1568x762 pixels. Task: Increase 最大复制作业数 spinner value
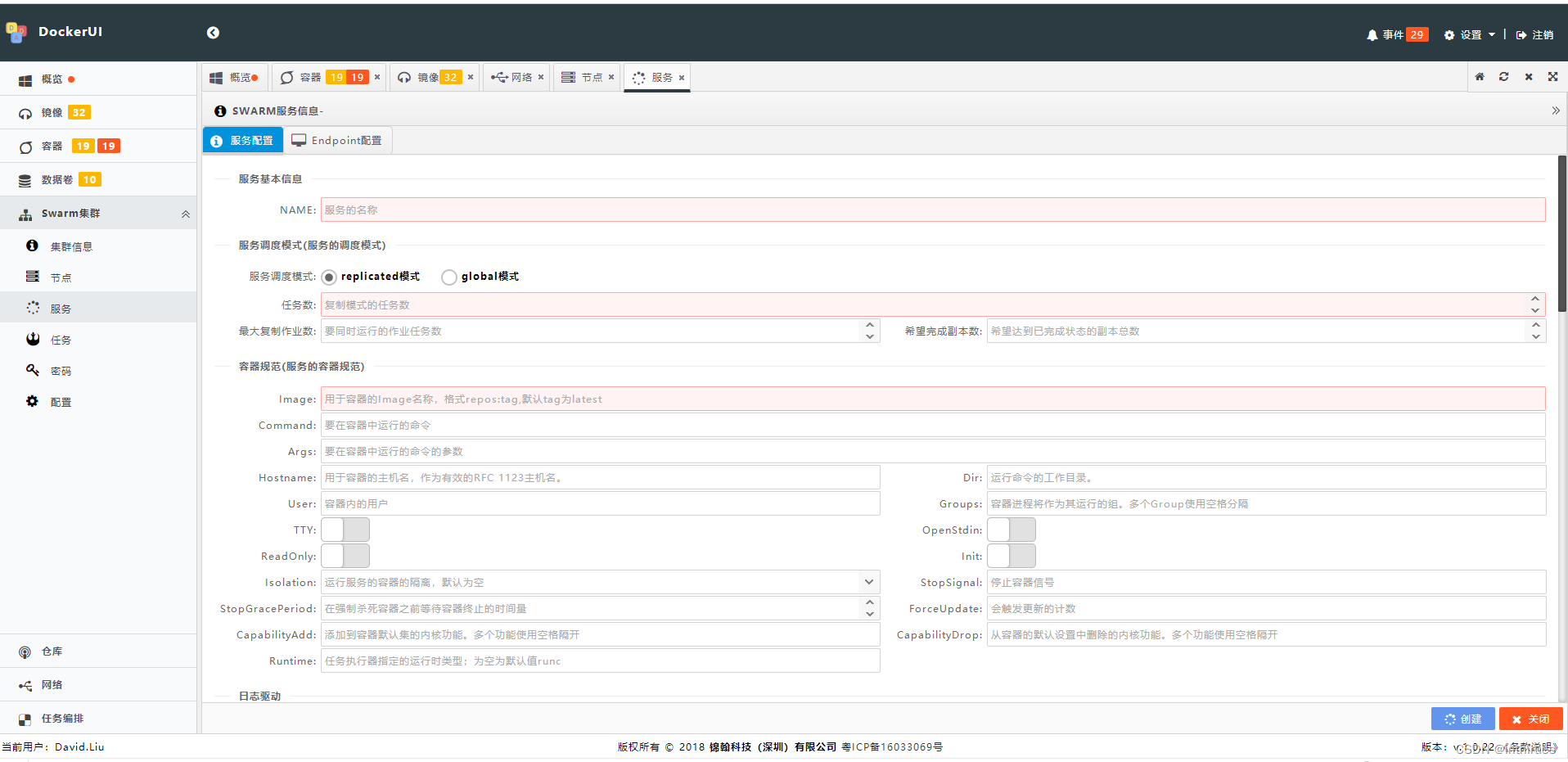pos(870,326)
